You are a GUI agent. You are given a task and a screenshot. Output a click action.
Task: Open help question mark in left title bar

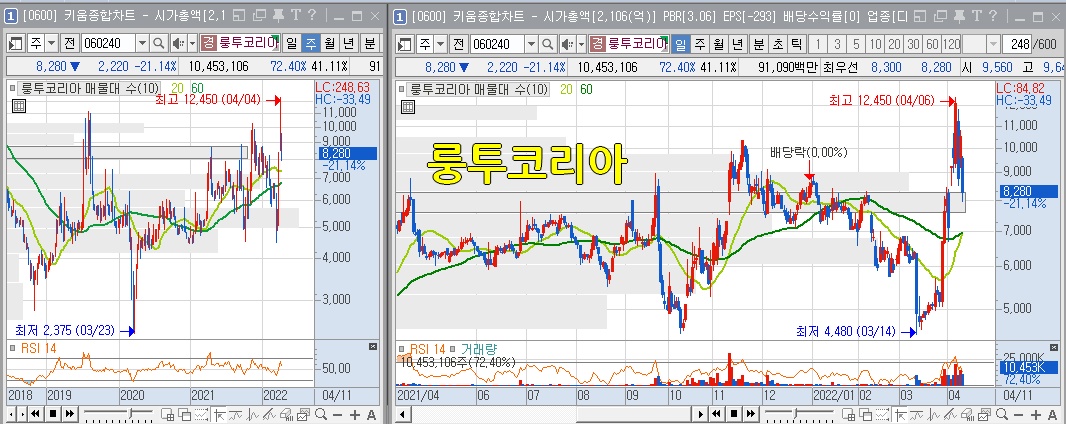pyautogui.click(x=312, y=16)
